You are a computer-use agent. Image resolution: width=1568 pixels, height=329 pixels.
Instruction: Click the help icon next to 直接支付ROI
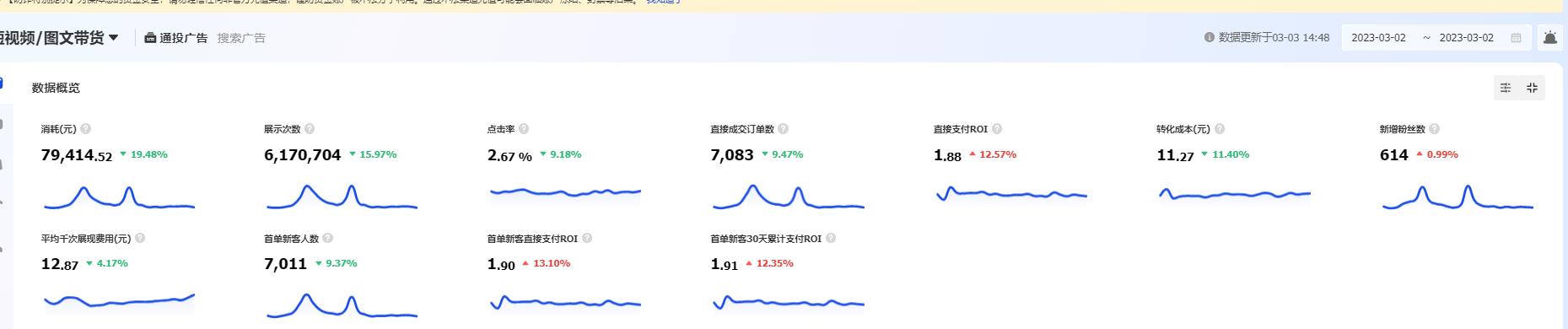tap(997, 129)
